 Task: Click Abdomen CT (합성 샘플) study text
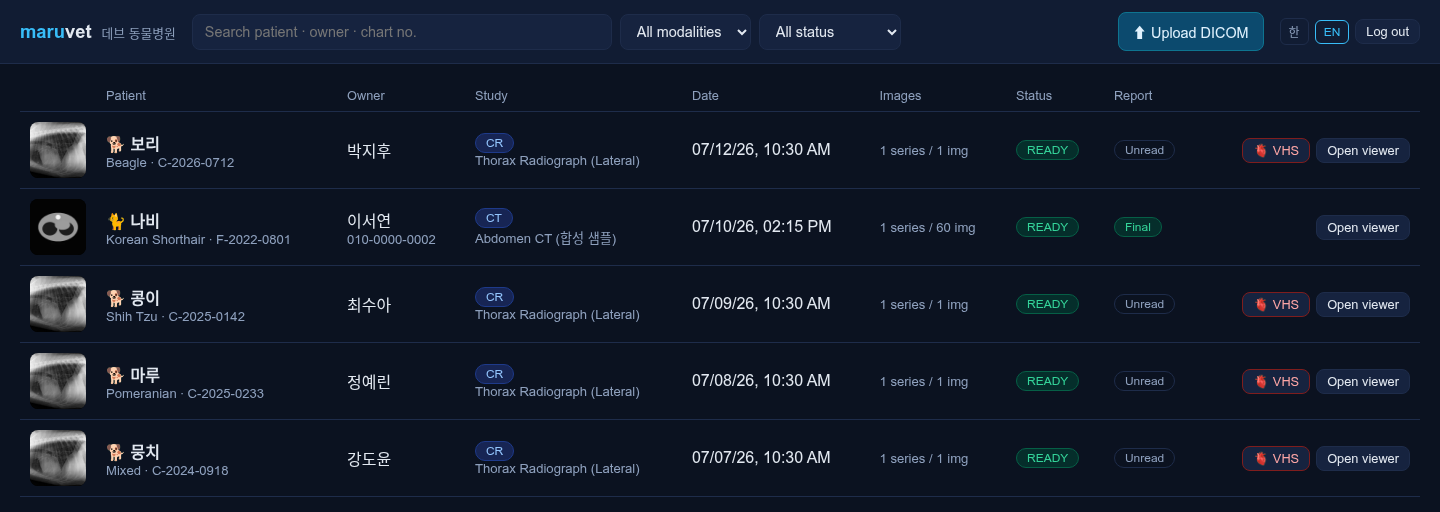(x=546, y=238)
